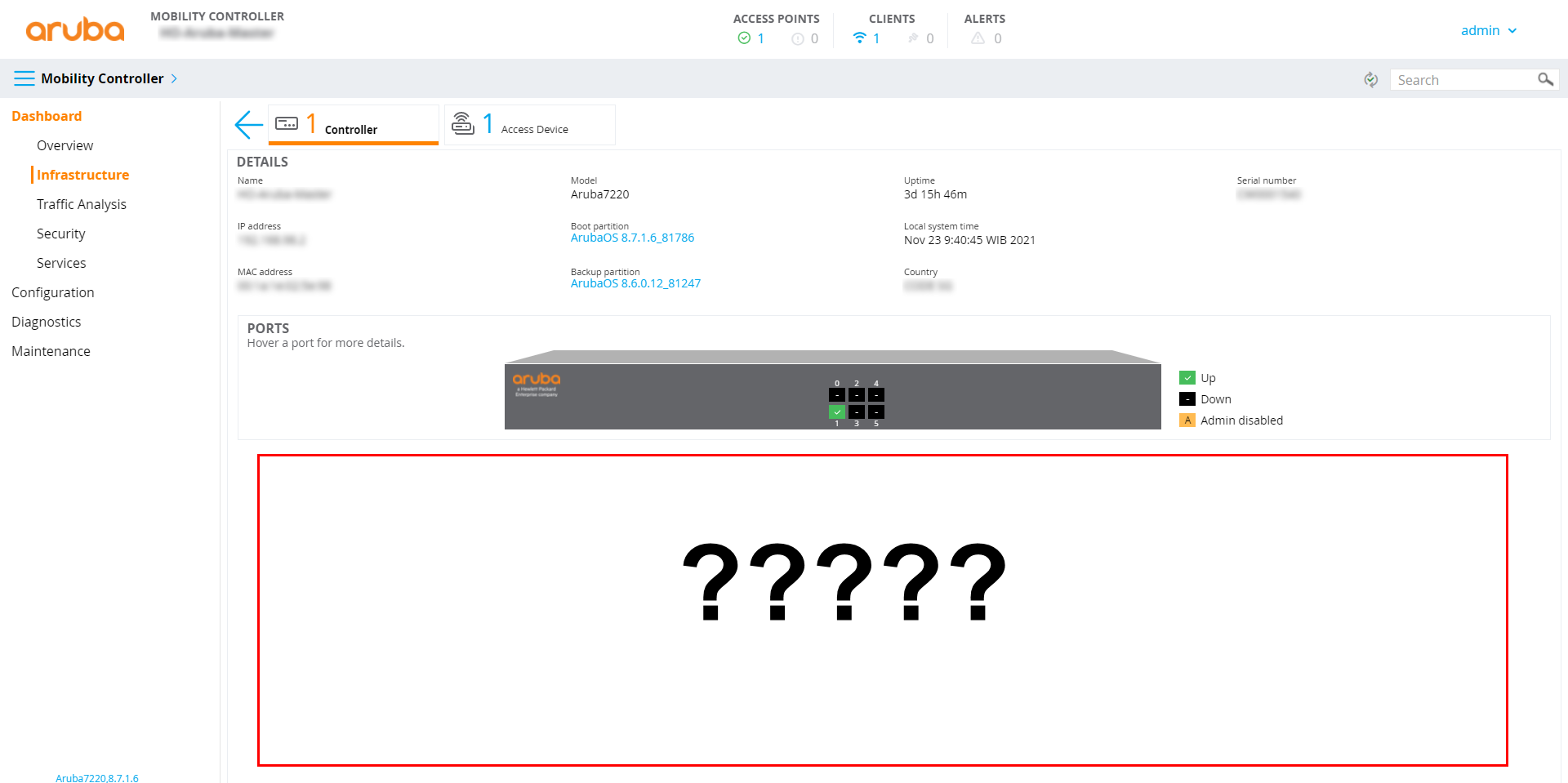1568x783 pixels.
Task: Open the Services page
Action: tap(61, 263)
